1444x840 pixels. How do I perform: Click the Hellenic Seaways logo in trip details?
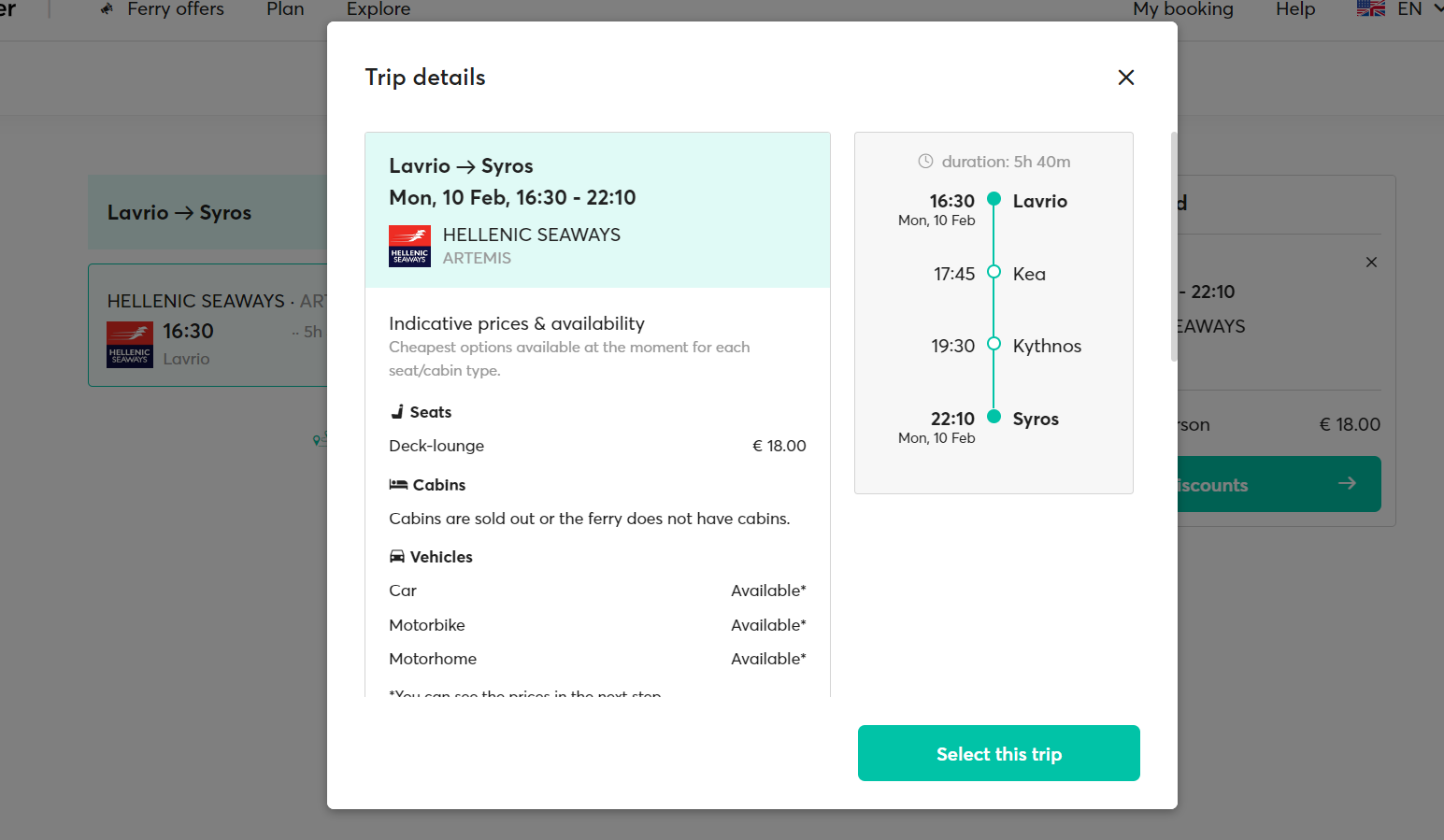click(409, 247)
